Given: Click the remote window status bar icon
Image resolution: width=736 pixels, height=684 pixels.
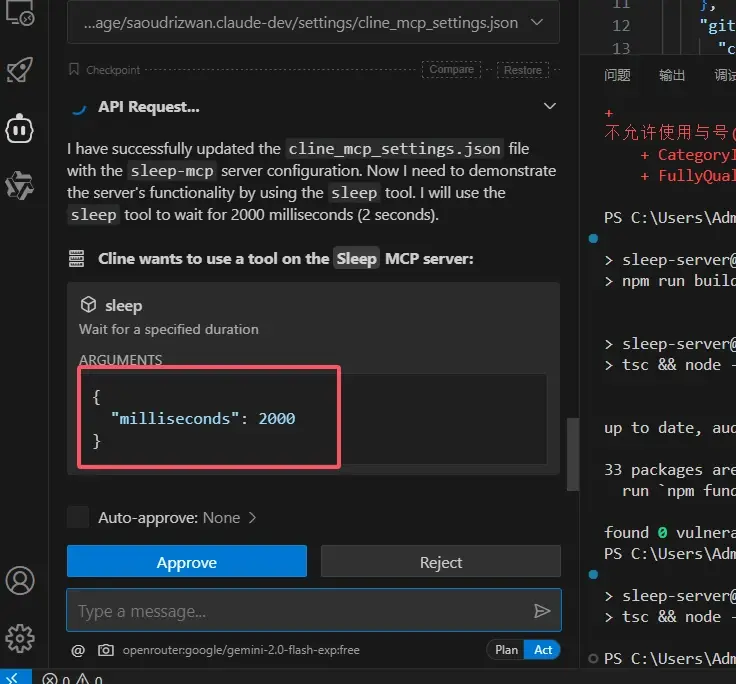Looking at the screenshot, I should pos(11,677).
